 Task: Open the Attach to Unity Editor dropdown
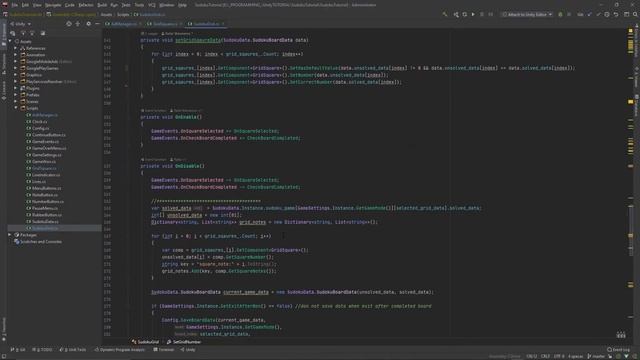pos(527,14)
